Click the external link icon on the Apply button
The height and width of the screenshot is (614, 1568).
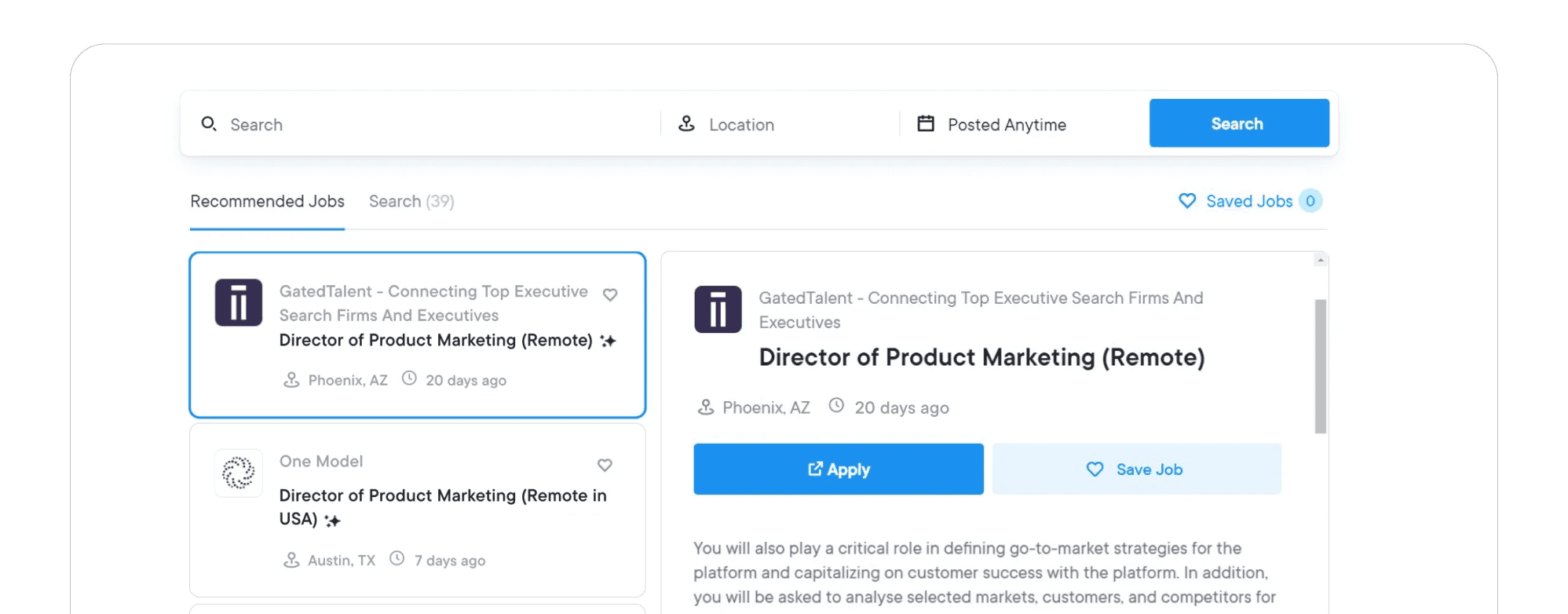point(816,469)
